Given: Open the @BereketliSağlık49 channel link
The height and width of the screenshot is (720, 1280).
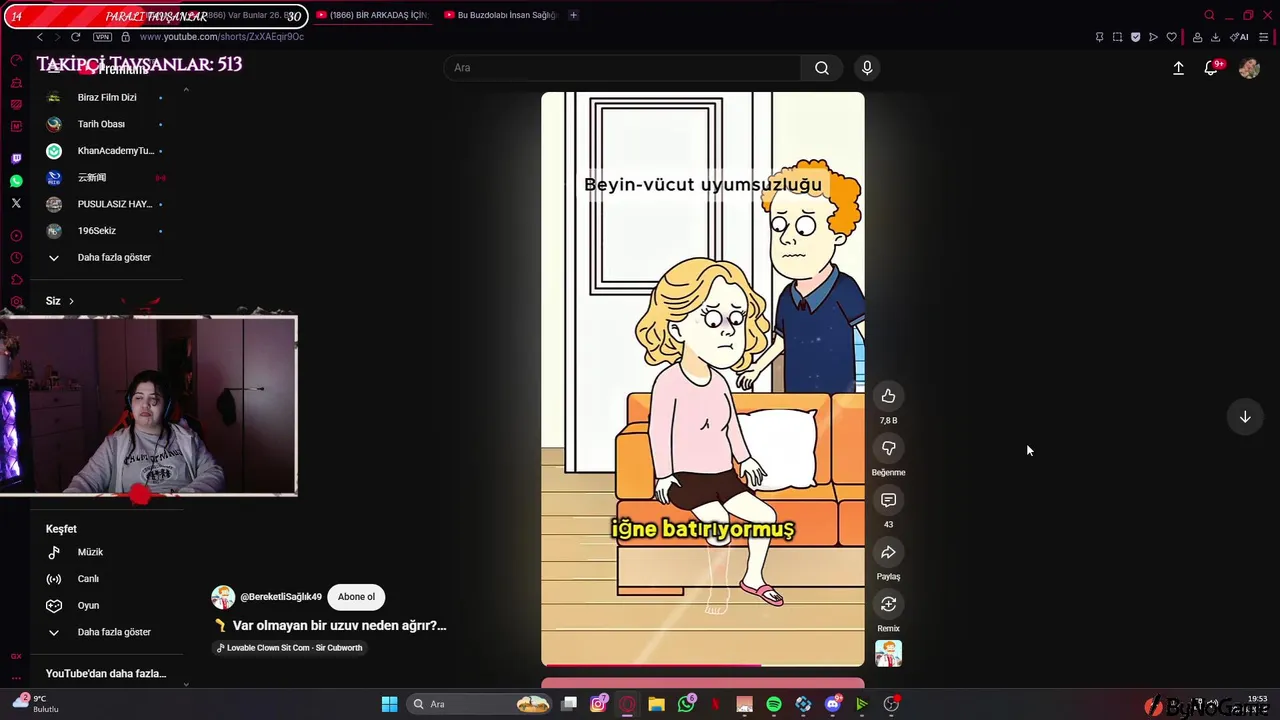Looking at the screenshot, I should click(281, 597).
